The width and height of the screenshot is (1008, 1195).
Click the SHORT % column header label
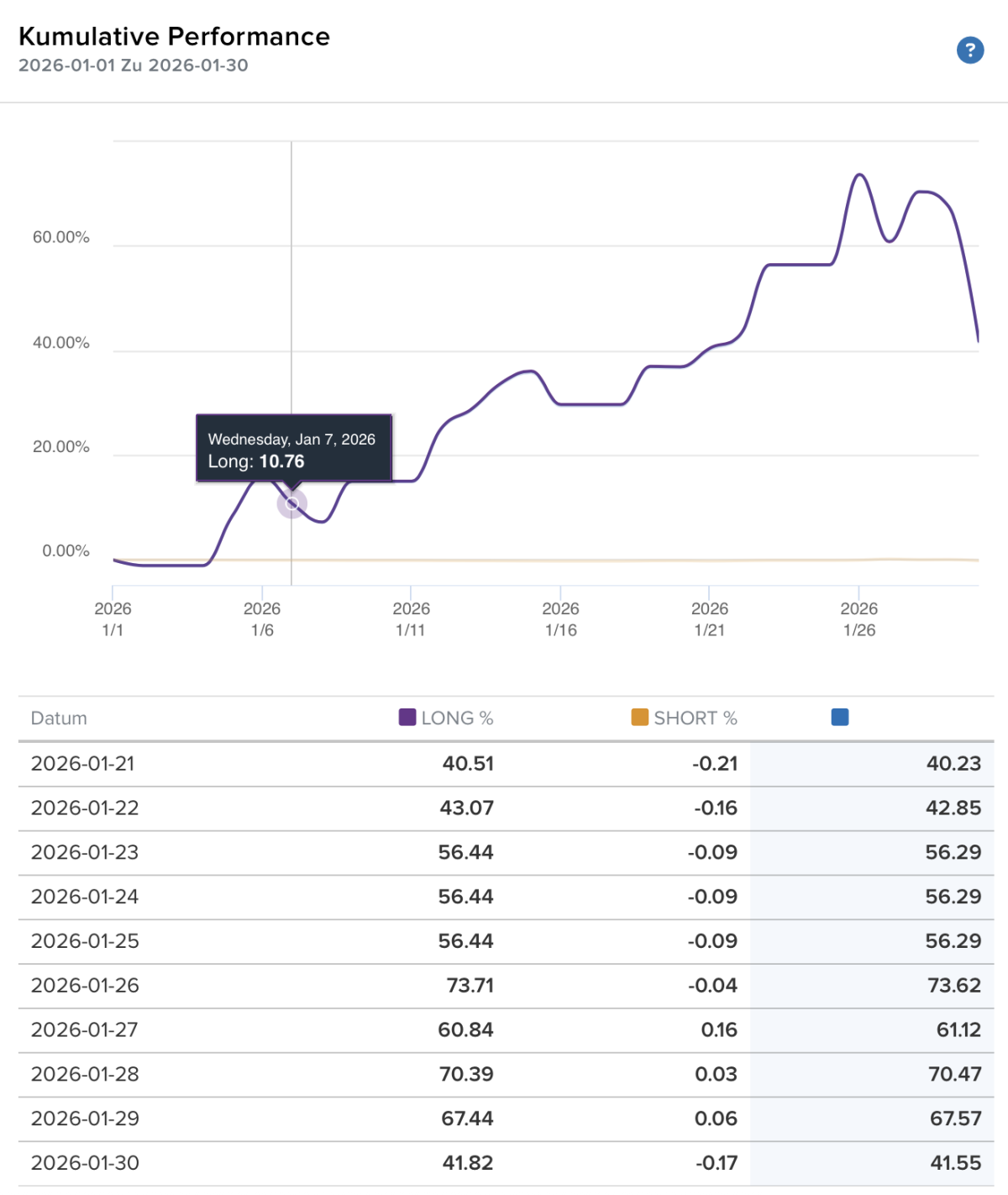[x=696, y=719]
